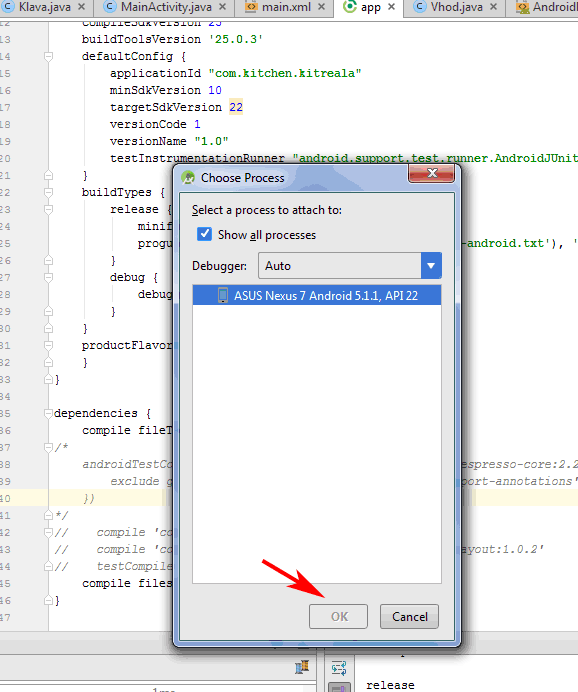Close the app gradle tab

click(x=391, y=7)
